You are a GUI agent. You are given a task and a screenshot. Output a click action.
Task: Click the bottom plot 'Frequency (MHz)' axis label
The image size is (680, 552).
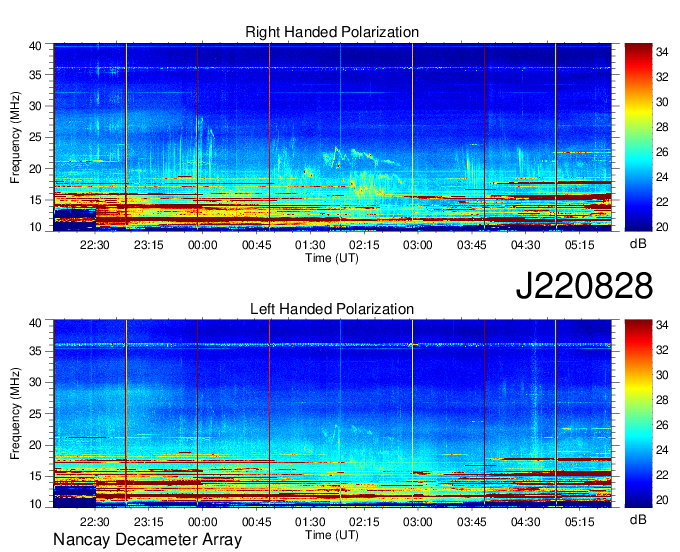click(x=15, y=414)
